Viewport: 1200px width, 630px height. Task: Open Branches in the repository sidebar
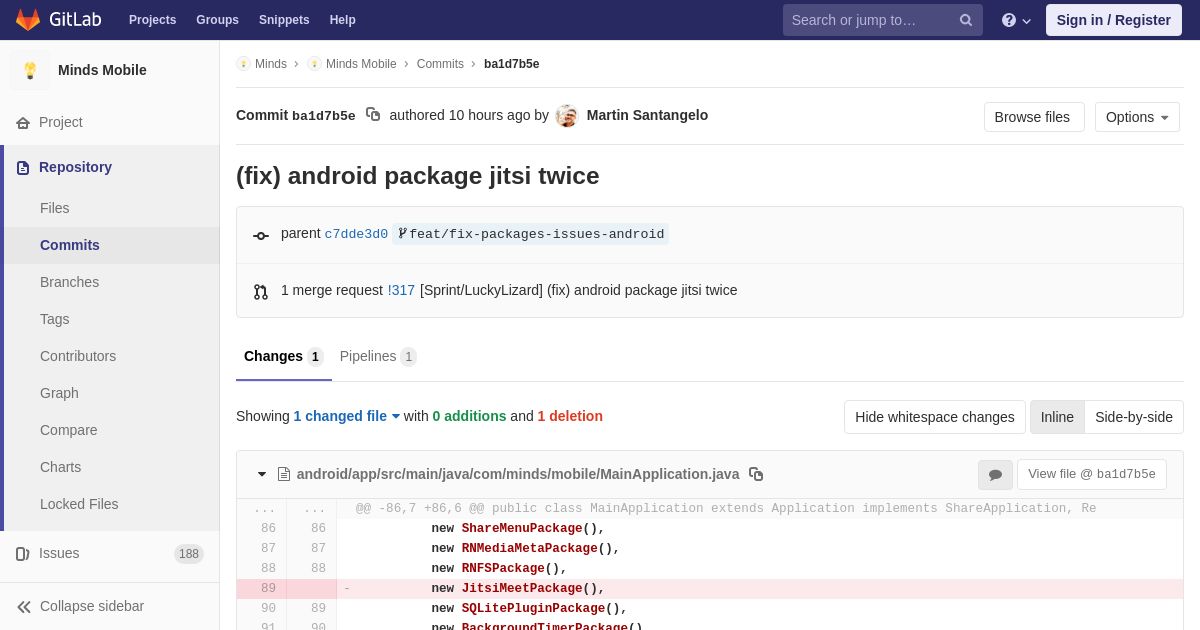[69, 282]
